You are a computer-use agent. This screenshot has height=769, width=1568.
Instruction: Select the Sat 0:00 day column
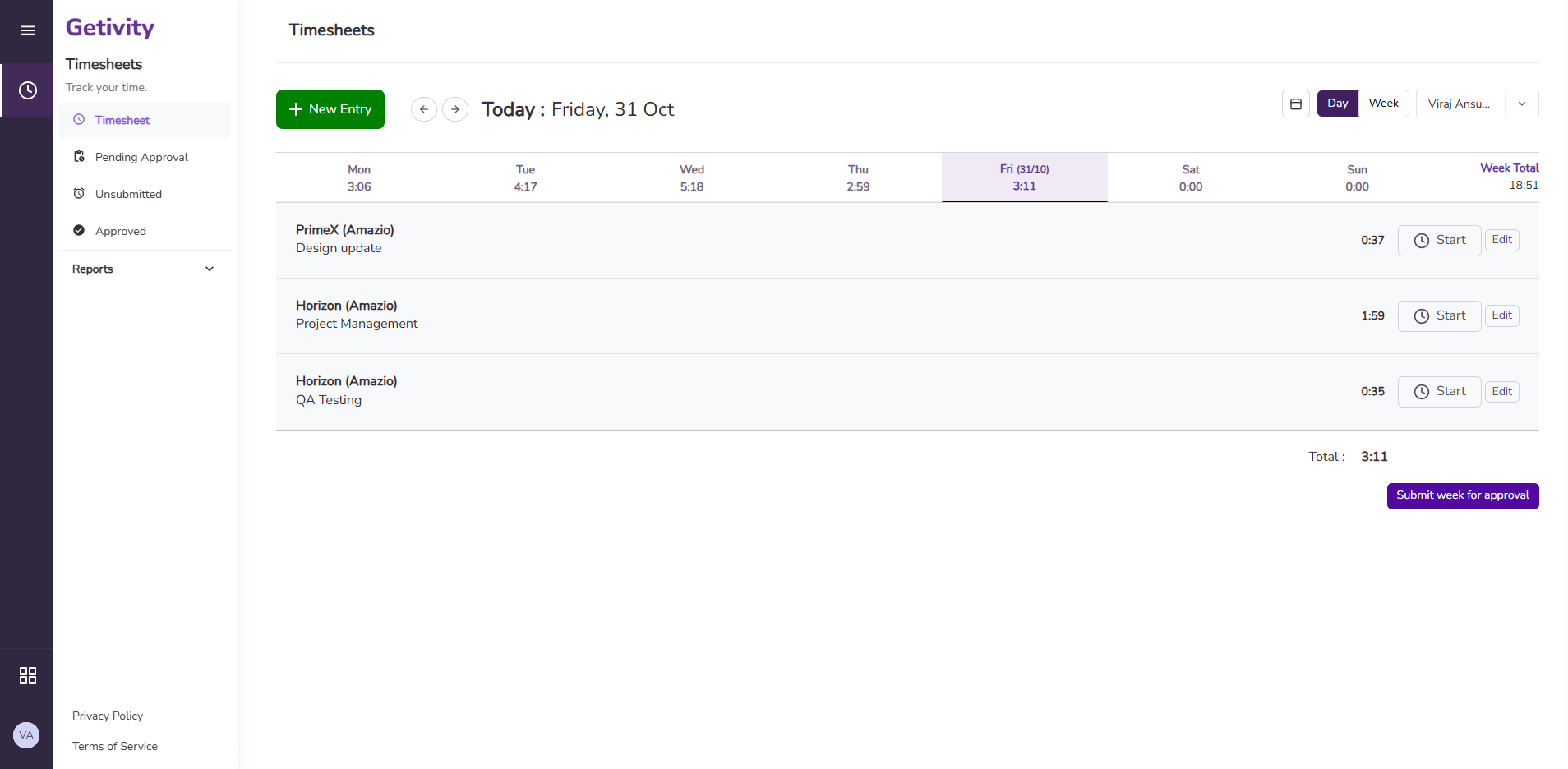point(1191,177)
